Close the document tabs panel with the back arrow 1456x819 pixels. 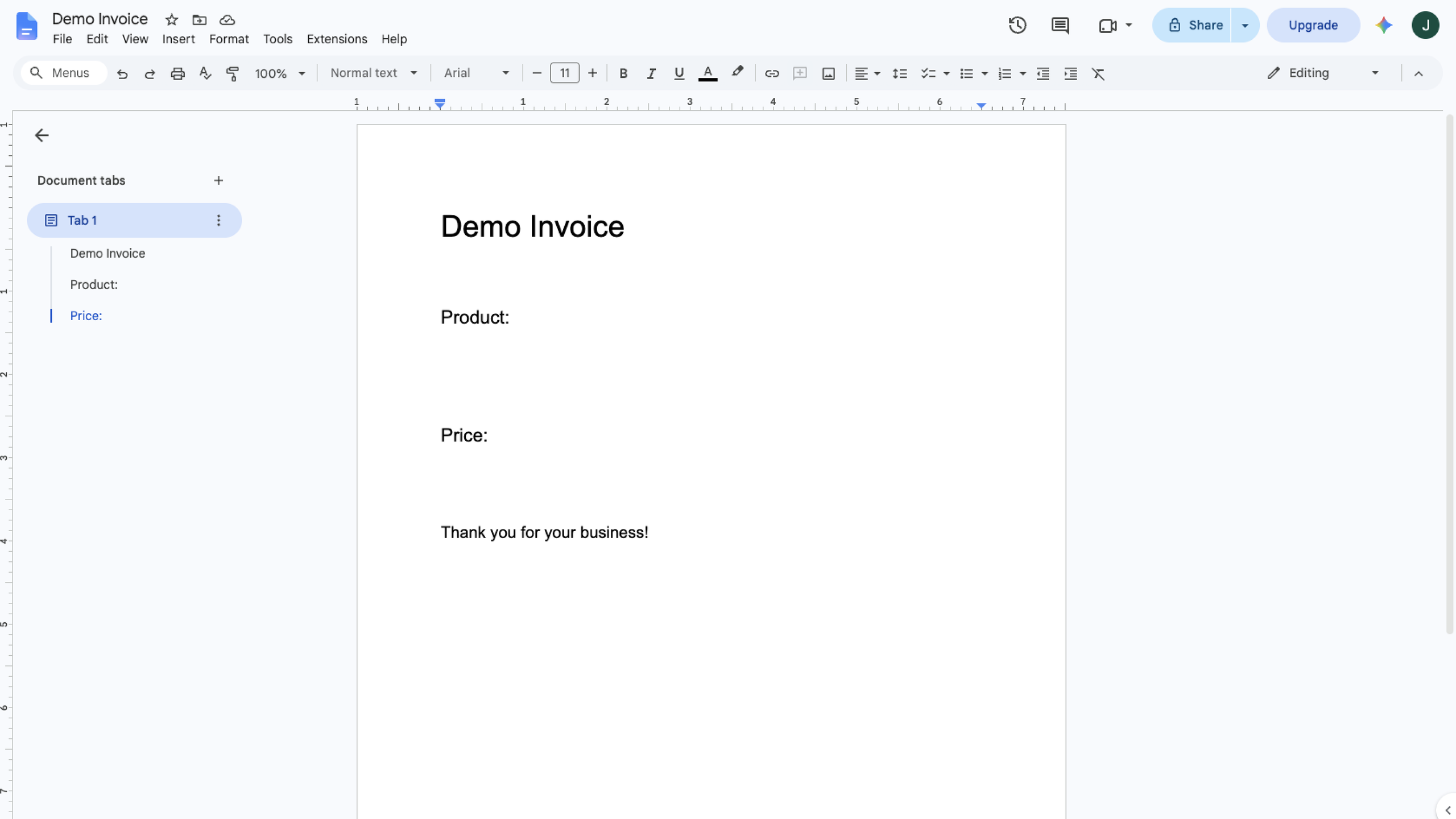point(42,135)
